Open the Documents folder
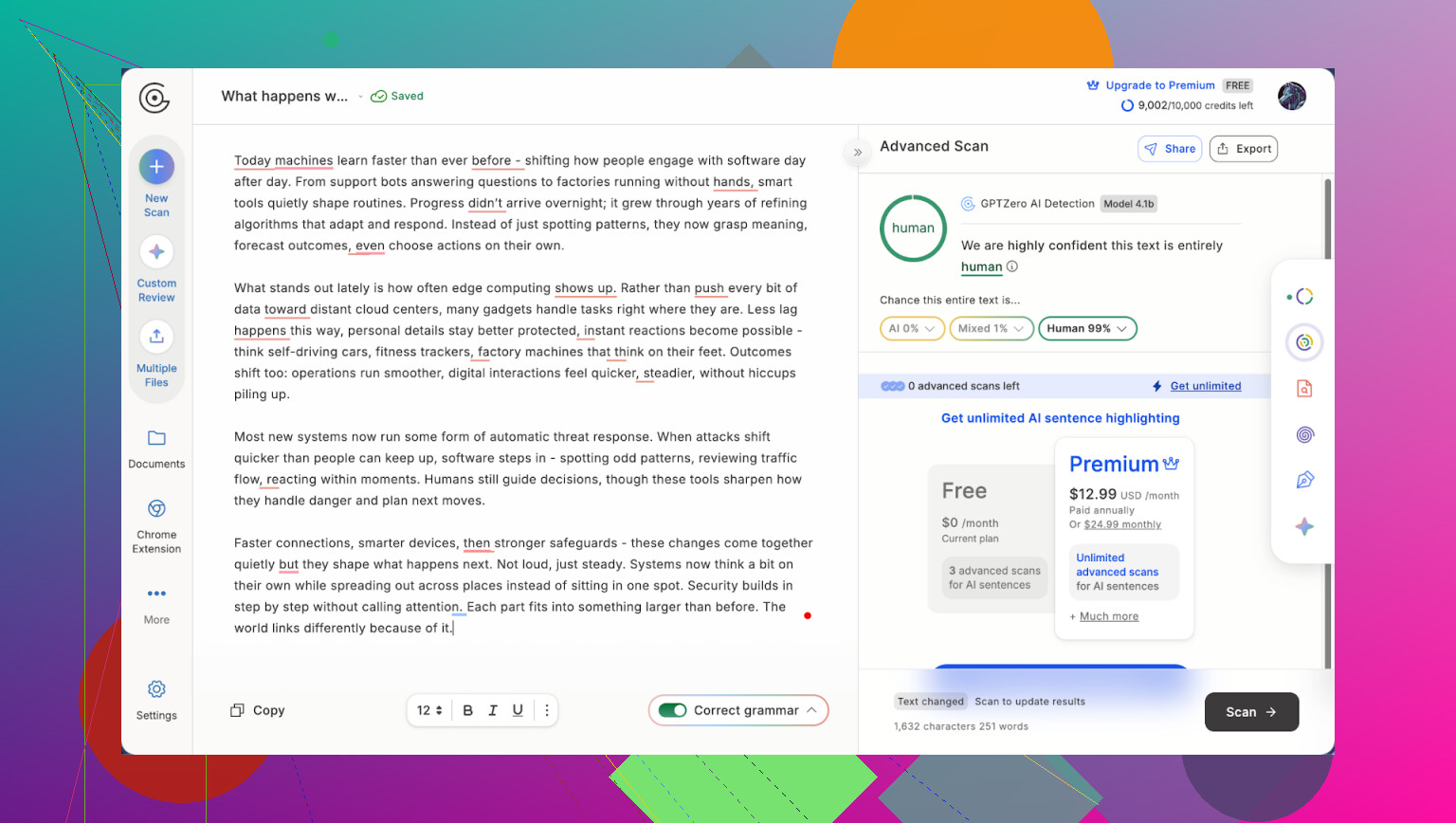 (156, 438)
